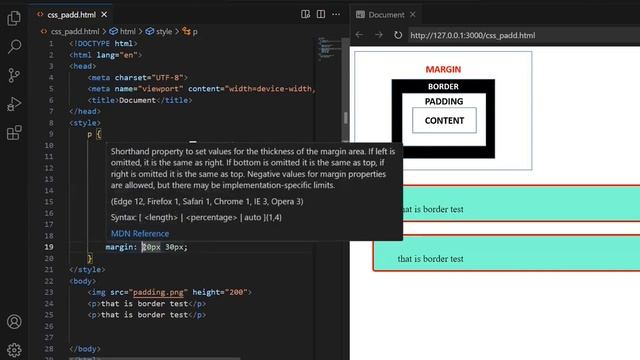Open the Extensions view
Screen dimensions: 640x360
(x=14, y=133)
